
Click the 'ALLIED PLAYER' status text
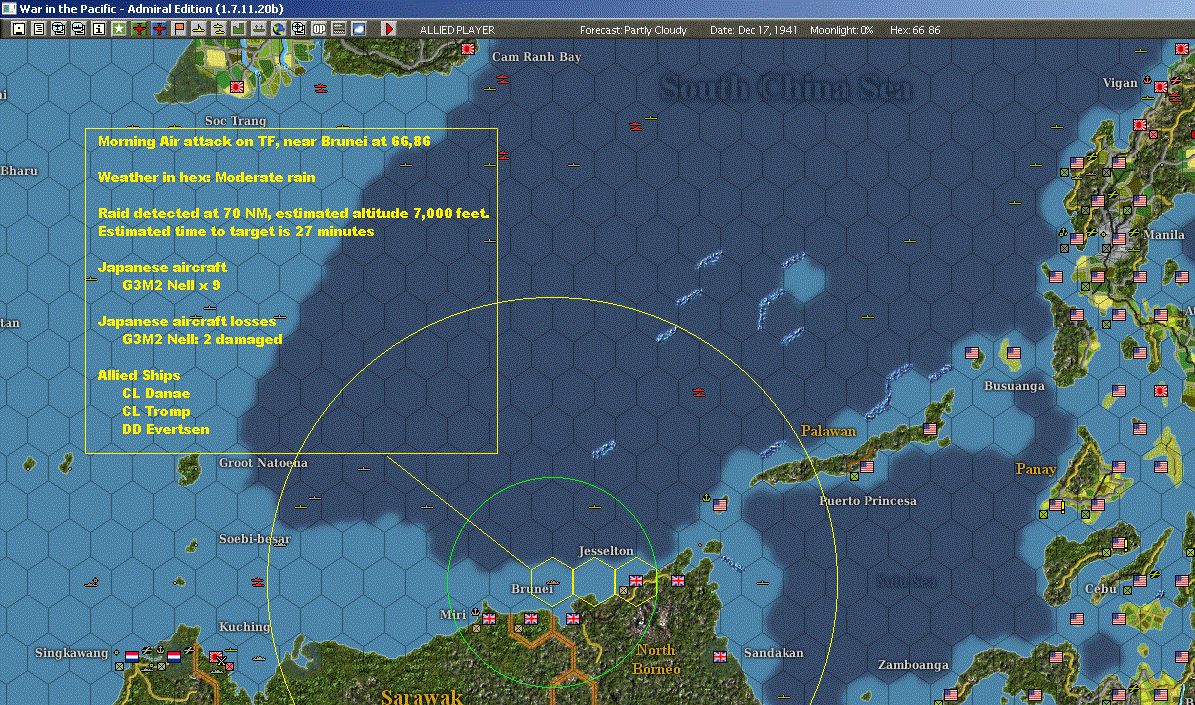[x=457, y=30]
